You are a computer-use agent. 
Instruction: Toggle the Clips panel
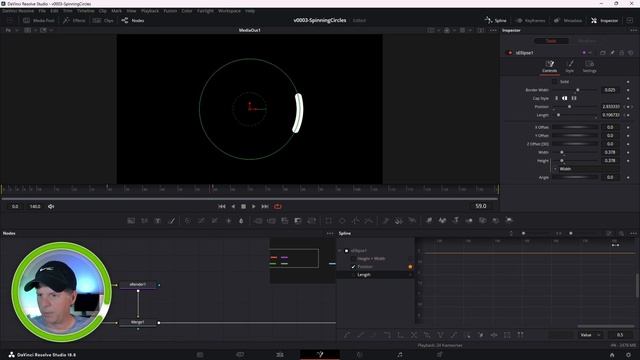pos(103,20)
